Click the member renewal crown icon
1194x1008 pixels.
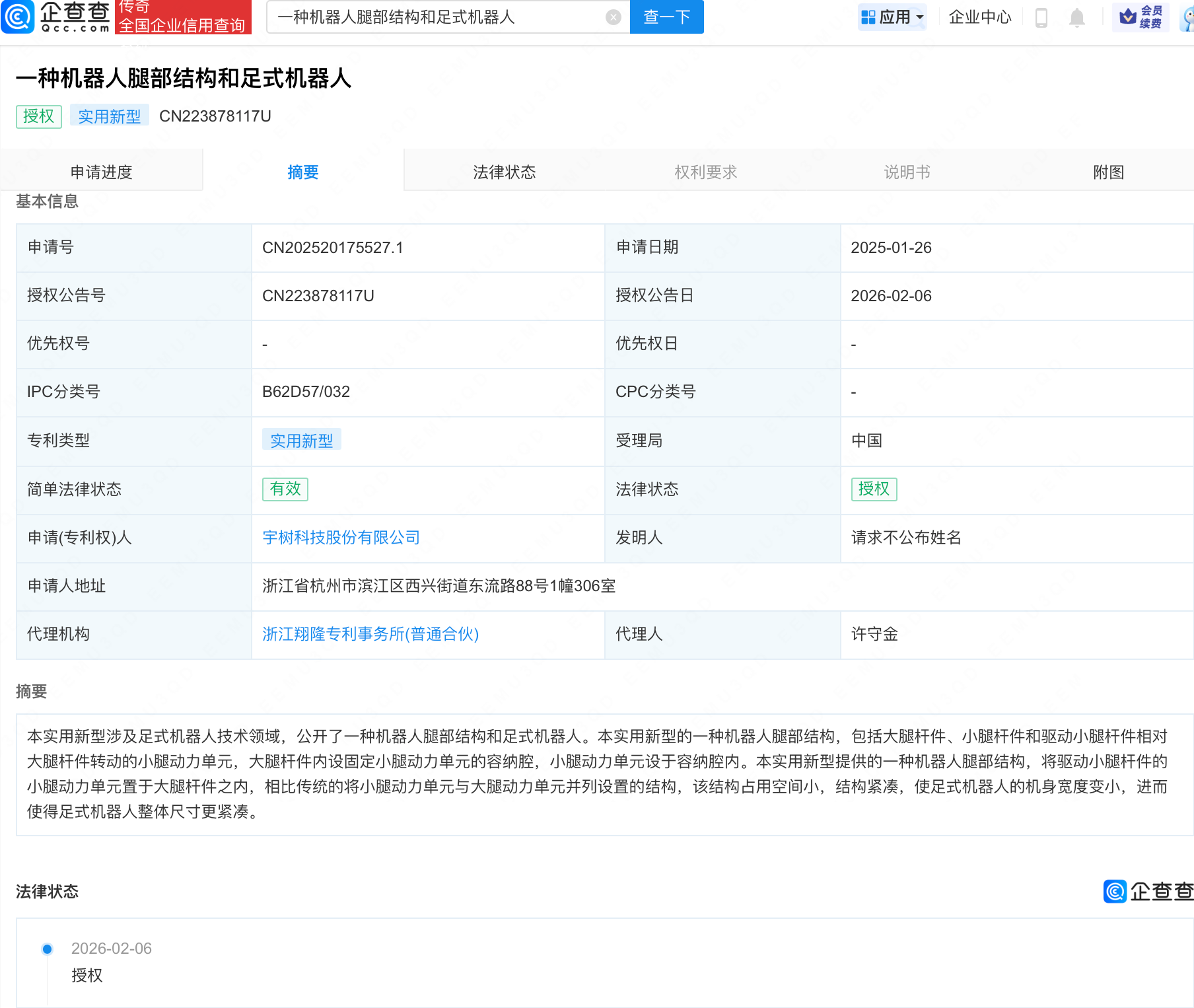click(x=1129, y=17)
